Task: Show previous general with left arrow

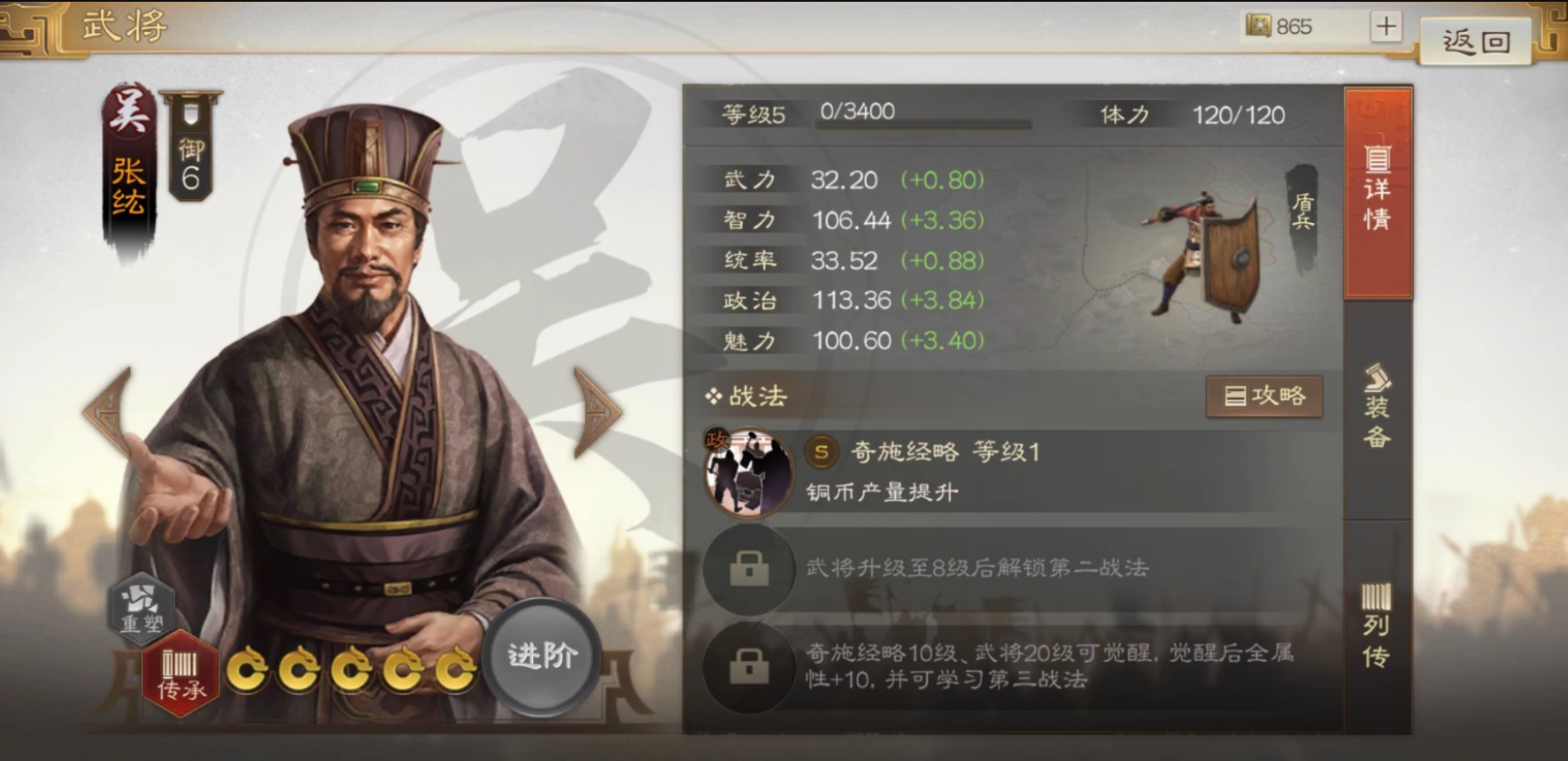Action: [x=109, y=412]
